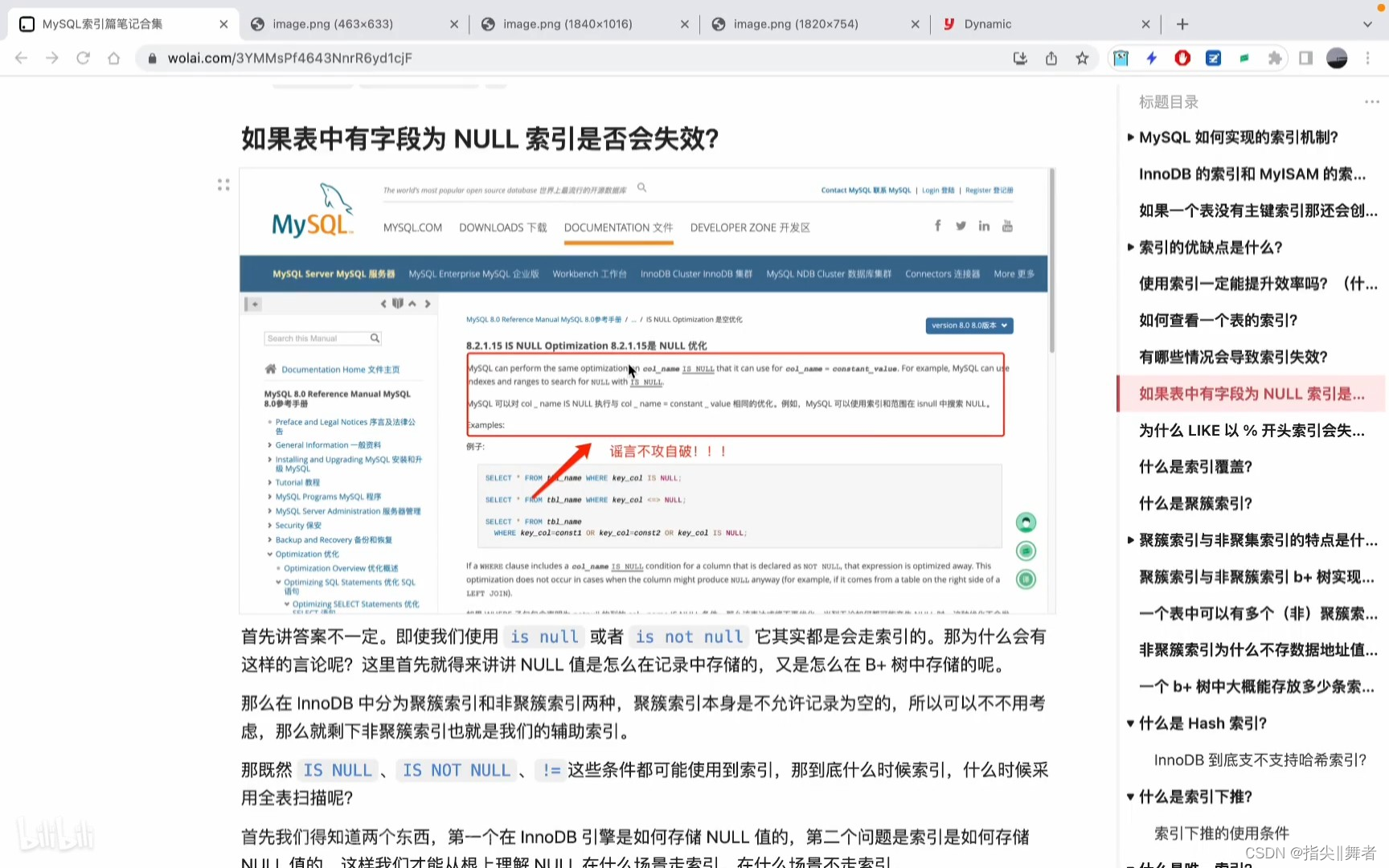Image resolution: width=1389 pixels, height=868 pixels.
Task: Close the MySQL索引篇笔记合集 tab
Action: (x=223, y=24)
